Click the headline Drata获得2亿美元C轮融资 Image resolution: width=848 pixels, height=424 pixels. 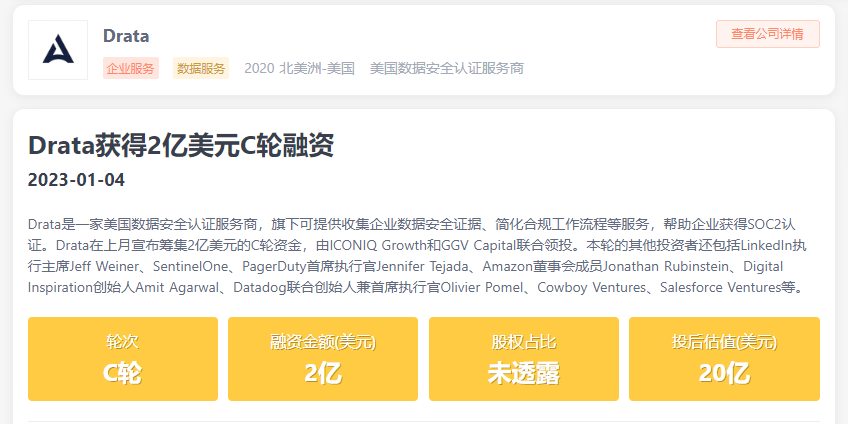click(x=180, y=146)
